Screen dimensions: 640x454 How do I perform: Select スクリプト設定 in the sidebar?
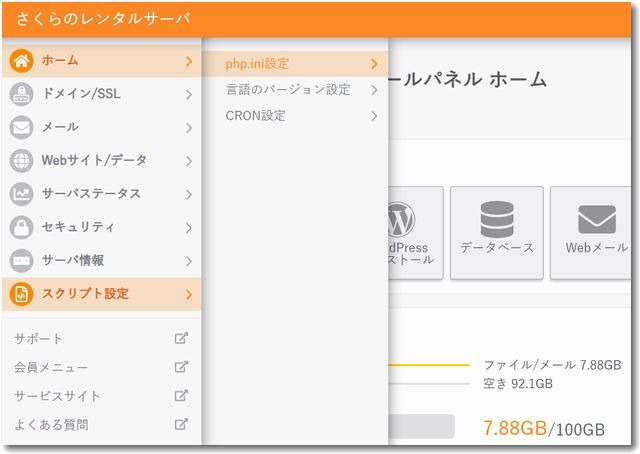click(x=102, y=294)
